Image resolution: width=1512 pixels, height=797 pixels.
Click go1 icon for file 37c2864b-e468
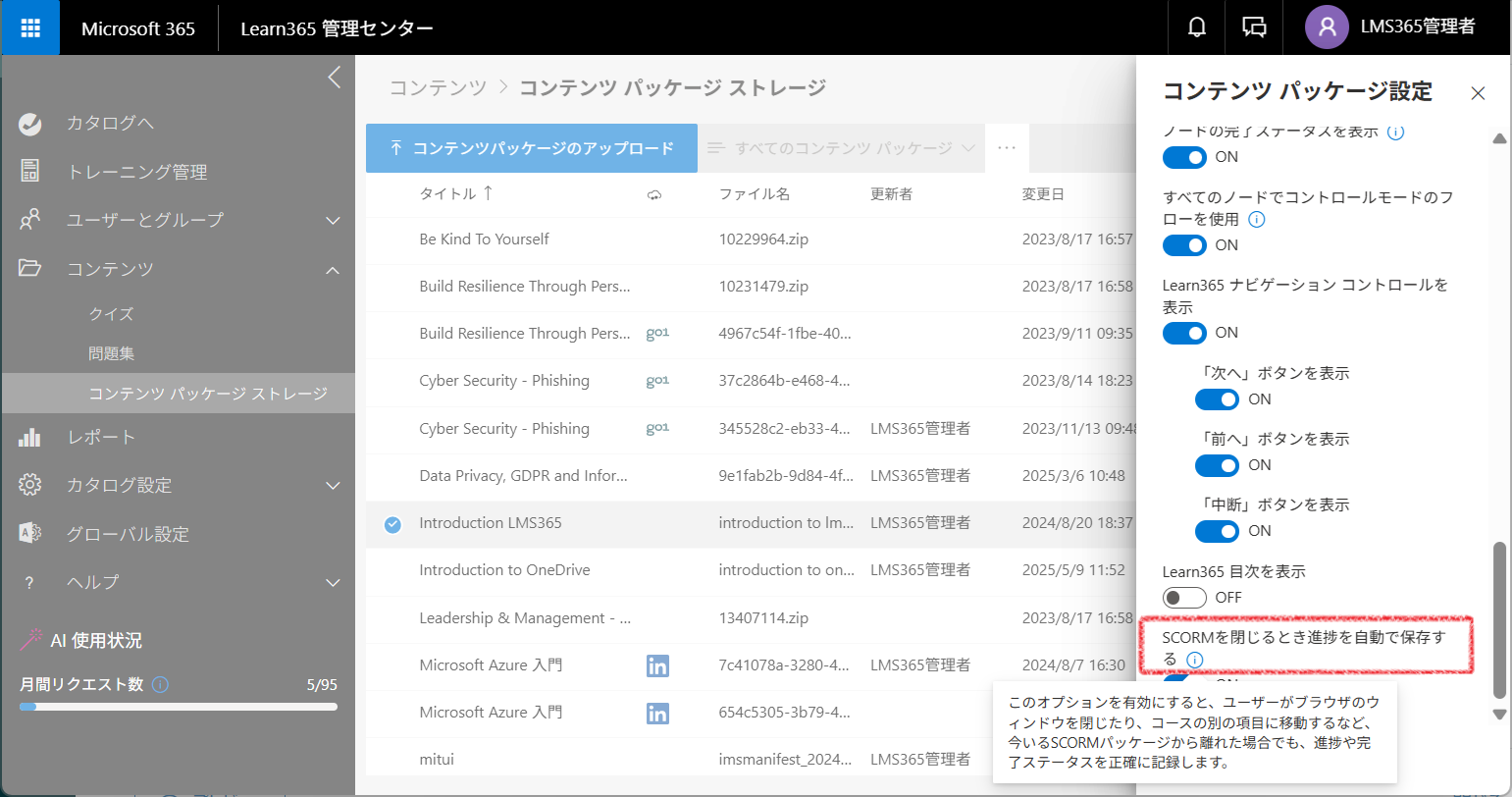[x=657, y=381]
